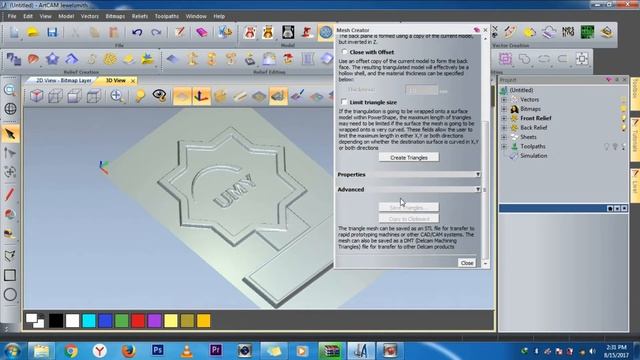The image size is (640, 360).
Task: Open the Toolpaths menu
Action: click(167, 16)
